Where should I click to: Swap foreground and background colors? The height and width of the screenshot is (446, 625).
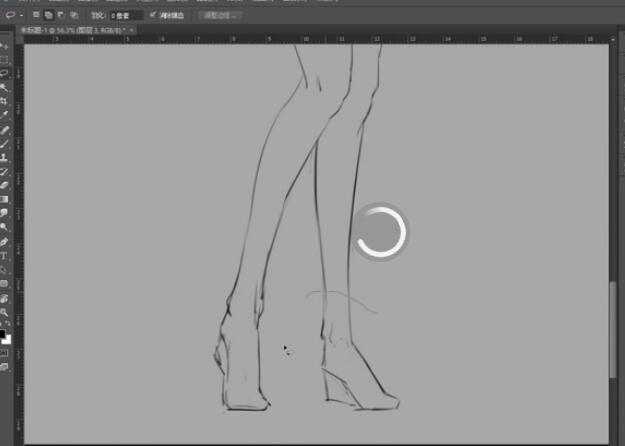click(x=8, y=323)
